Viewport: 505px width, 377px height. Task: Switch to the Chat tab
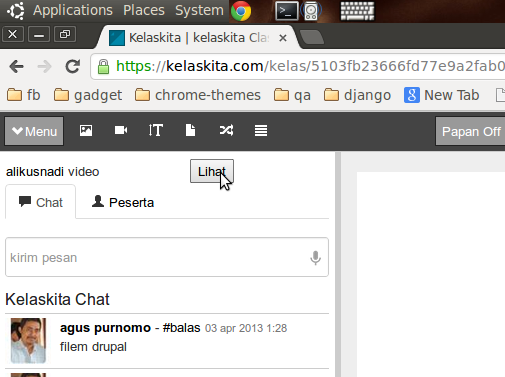point(41,202)
